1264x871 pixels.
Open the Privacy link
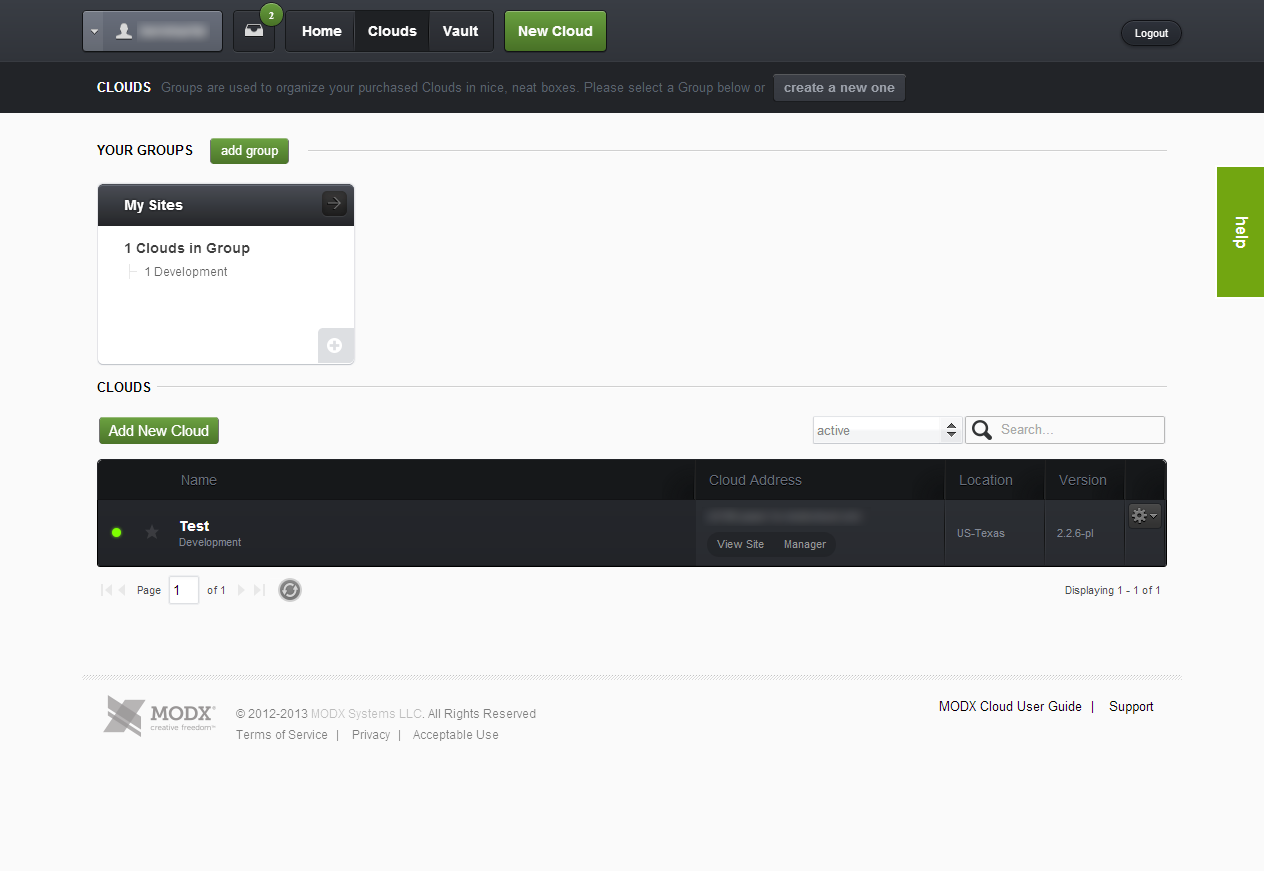click(371, 735)
